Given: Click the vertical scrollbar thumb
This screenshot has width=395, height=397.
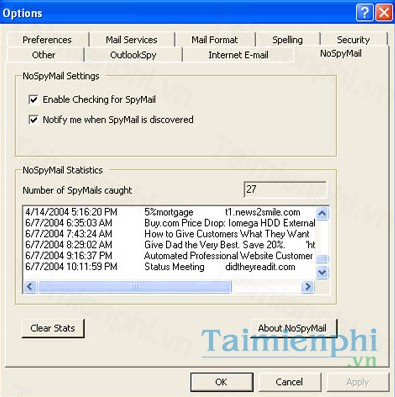Looking at the screenshot, I should 322,259.
